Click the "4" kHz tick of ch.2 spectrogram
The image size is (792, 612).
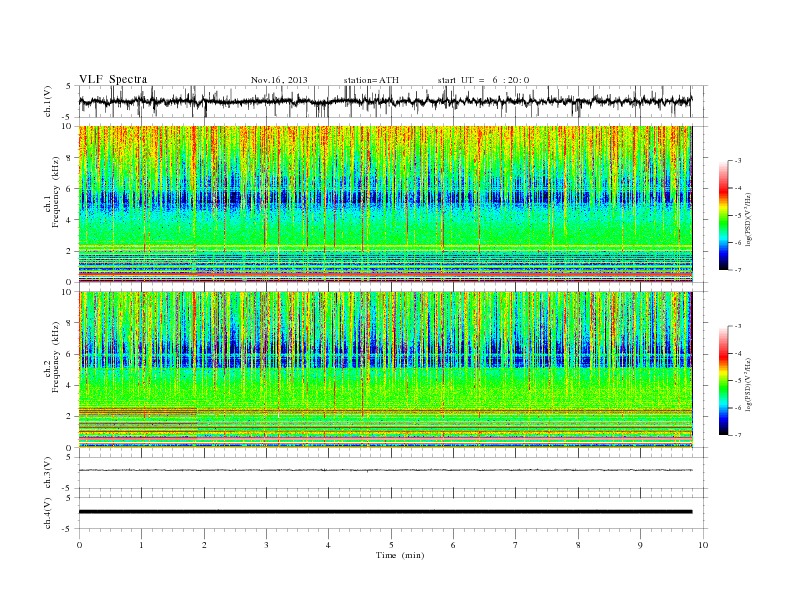click(70, 385)
